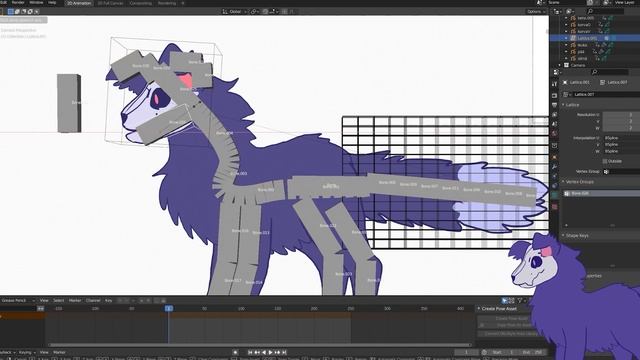The width and height of the screenshot is (640, 360).
Task: Open the Texture properties tab
Action: coord(554,207)
